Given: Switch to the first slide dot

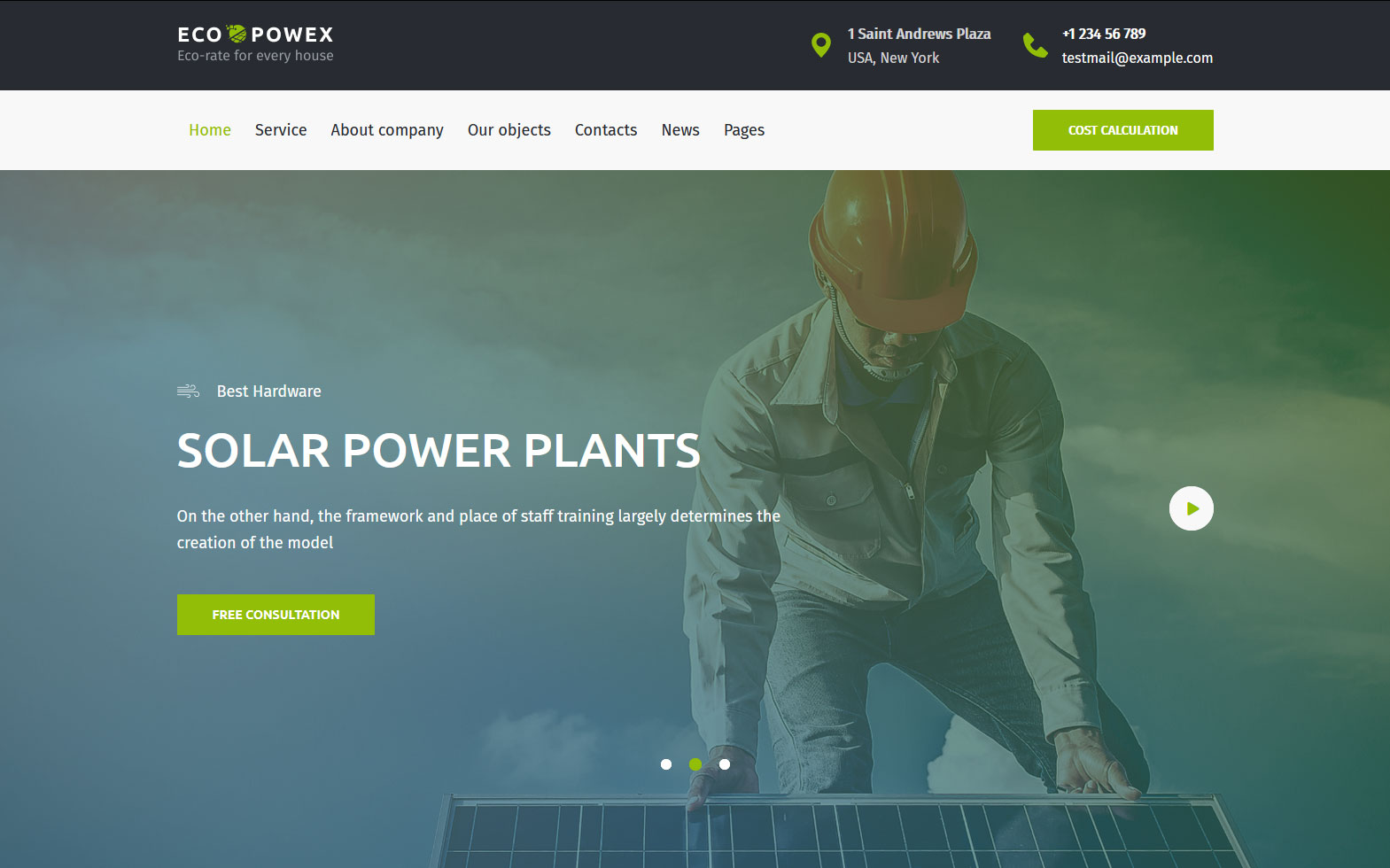Looking at the screenshot, I should [x=666, y=764].
